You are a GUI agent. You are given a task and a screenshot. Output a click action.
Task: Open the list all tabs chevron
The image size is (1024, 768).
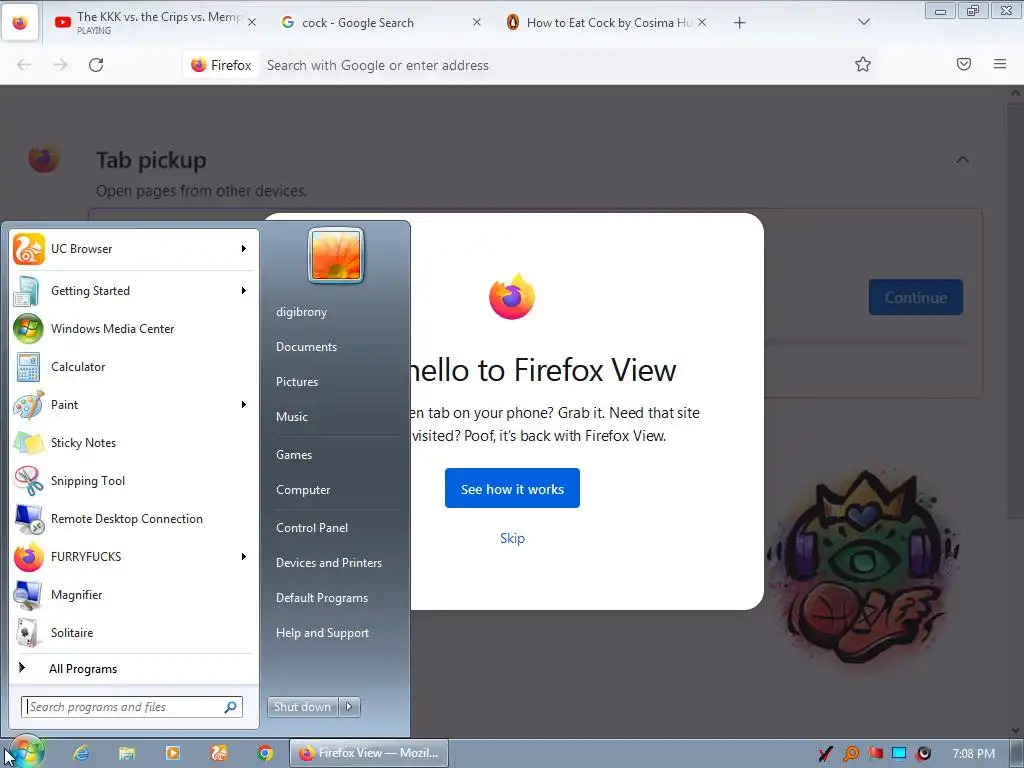click(x=863, y=22)
